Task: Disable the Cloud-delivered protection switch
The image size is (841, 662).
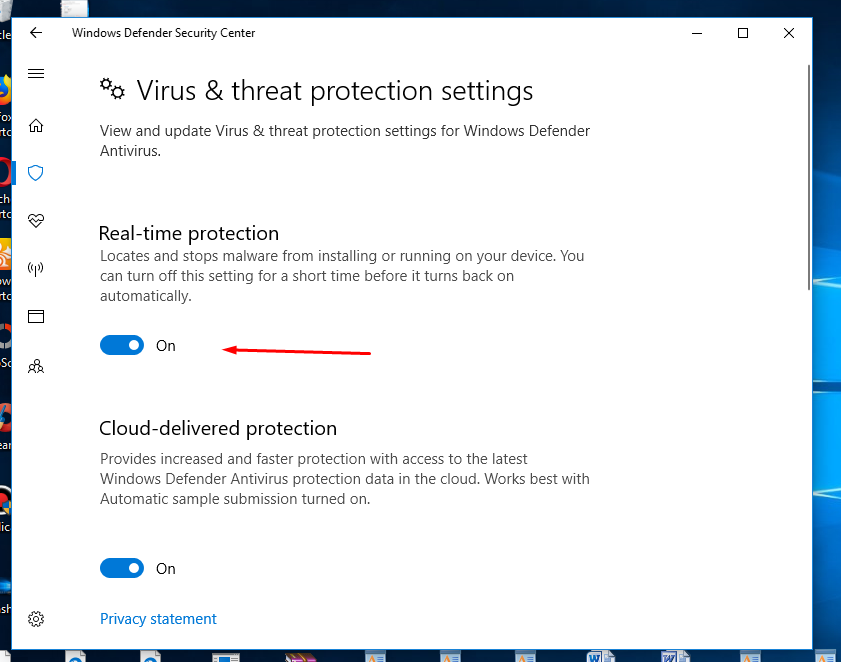Action: point(122,569)
